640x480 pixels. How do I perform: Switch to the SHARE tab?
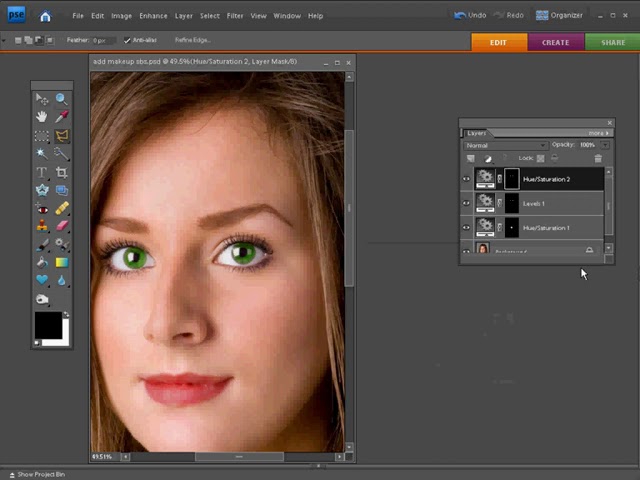(x=613, y=42)
